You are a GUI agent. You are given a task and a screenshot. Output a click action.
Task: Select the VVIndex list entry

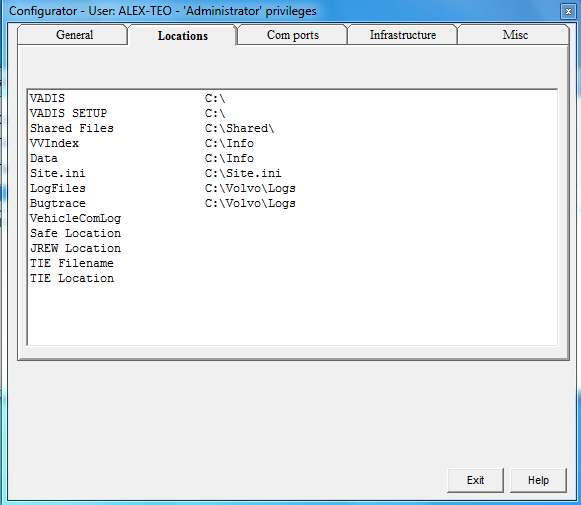(292, 143)
